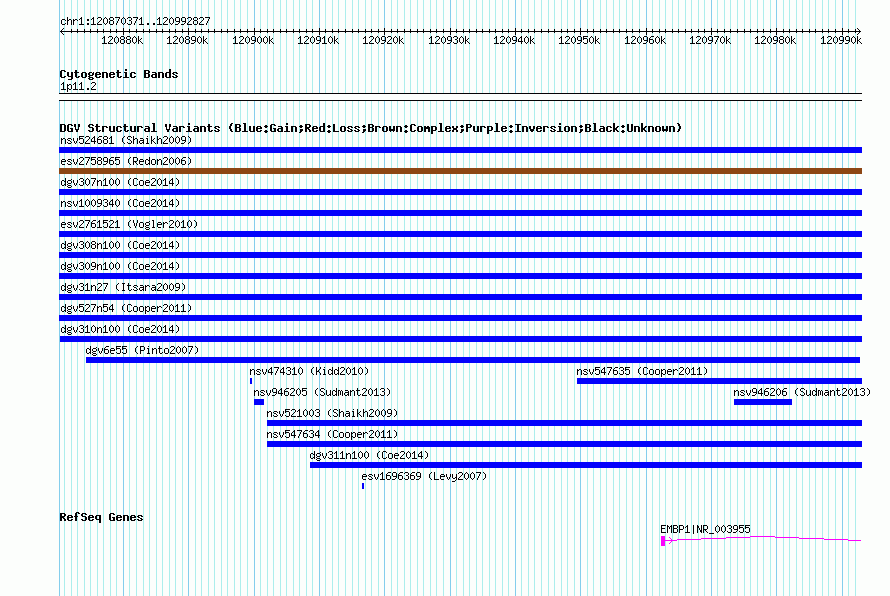Click the blue bar under dgv527n54
890x596 pixels.
click(x=460, y=318)
